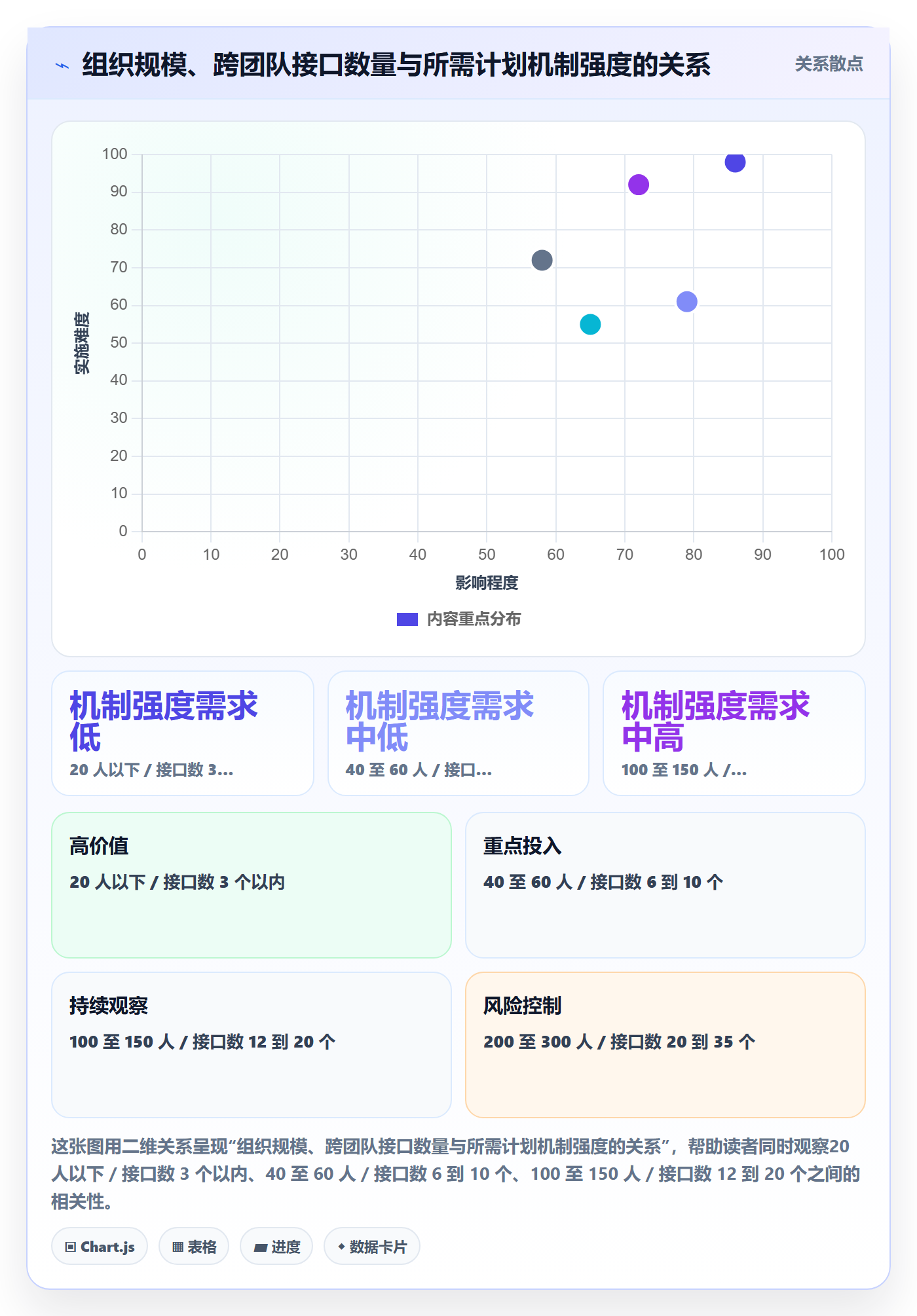Viewport: 917px width, 1316px height.
Task: Select the purple scatter point
Action: pos(639,185)
